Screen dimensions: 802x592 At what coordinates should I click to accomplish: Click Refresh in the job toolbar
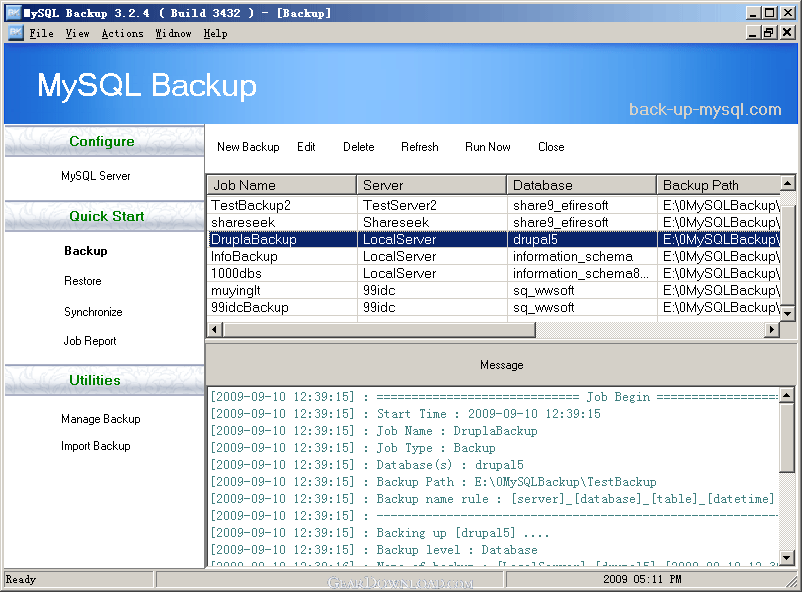pyautogui.click(x=419, y=147)
